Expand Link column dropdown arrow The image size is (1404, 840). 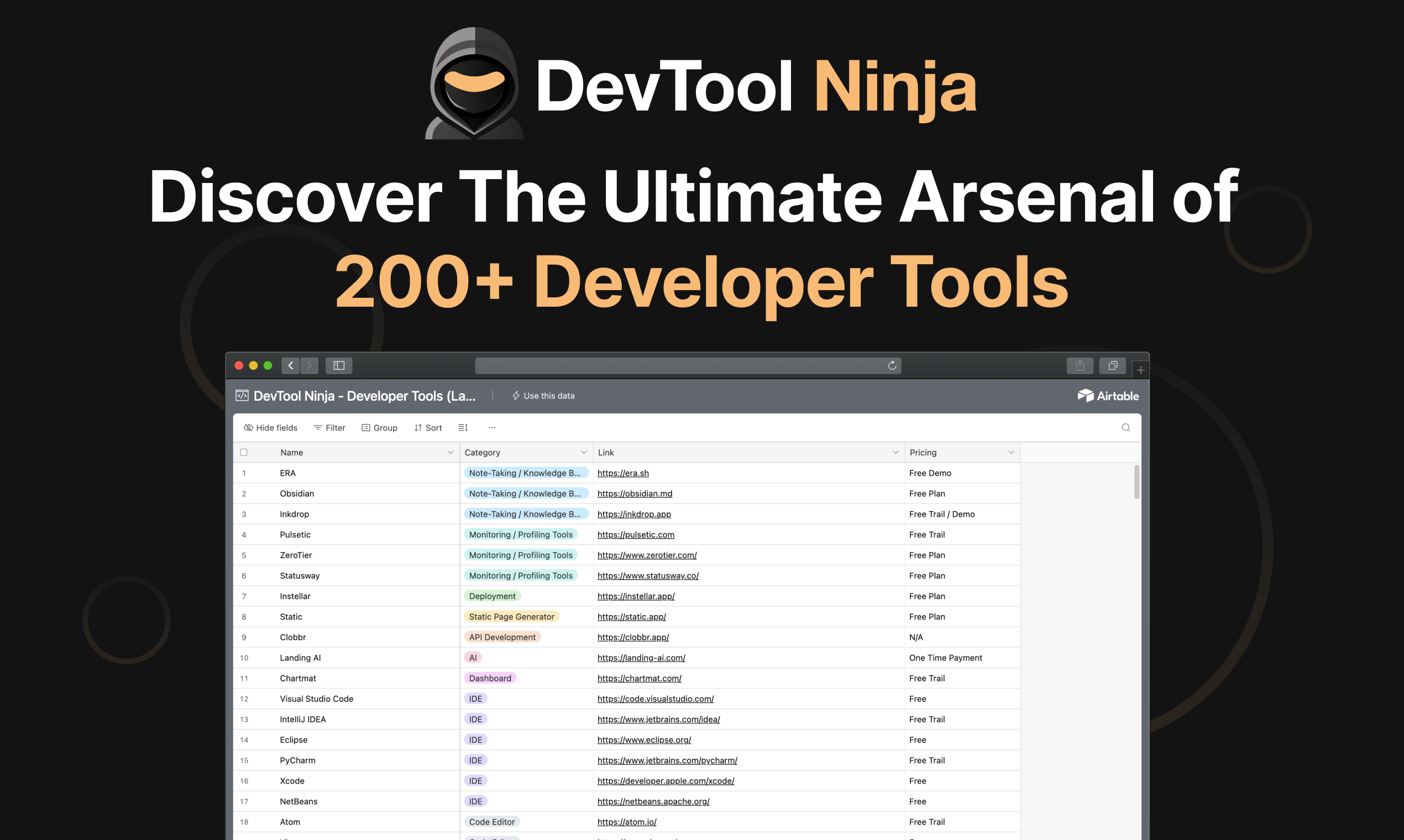click(895, 452)
